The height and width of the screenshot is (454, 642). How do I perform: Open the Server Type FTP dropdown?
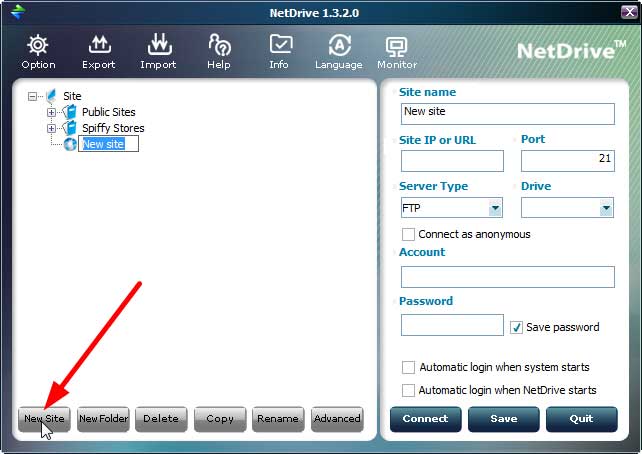pos(495,208)
